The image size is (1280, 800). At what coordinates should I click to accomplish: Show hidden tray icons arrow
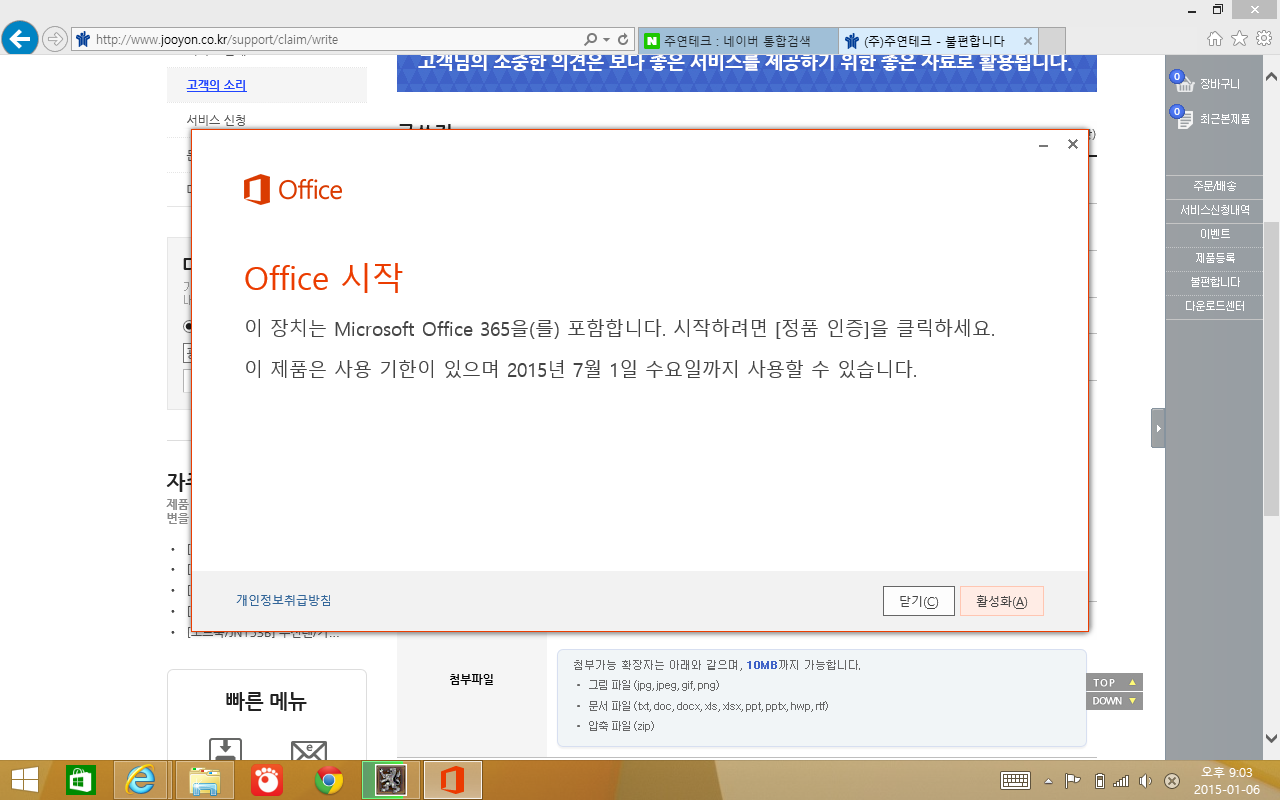click(1048, 781)
